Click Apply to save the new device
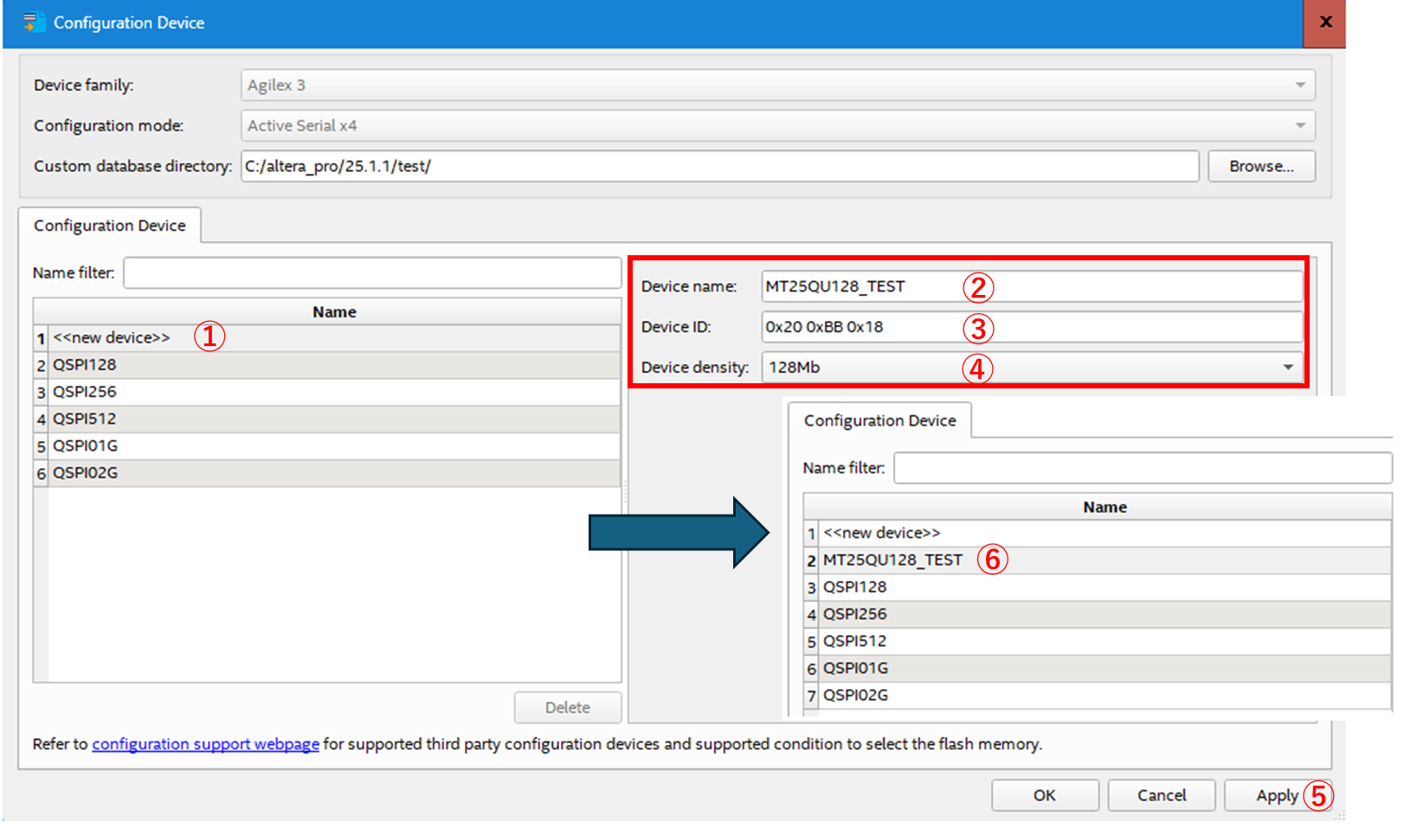 pyautogui.click(x=1276, y=795)
